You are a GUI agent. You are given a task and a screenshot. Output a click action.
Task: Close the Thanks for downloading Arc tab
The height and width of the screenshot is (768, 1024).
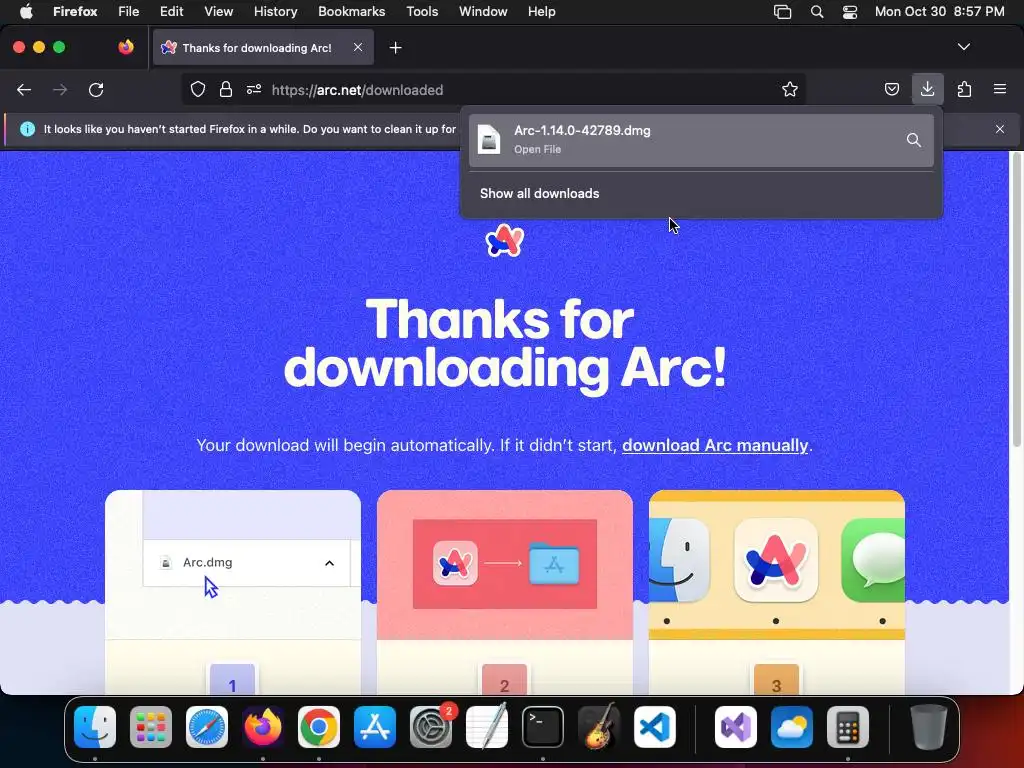point(358,47)
